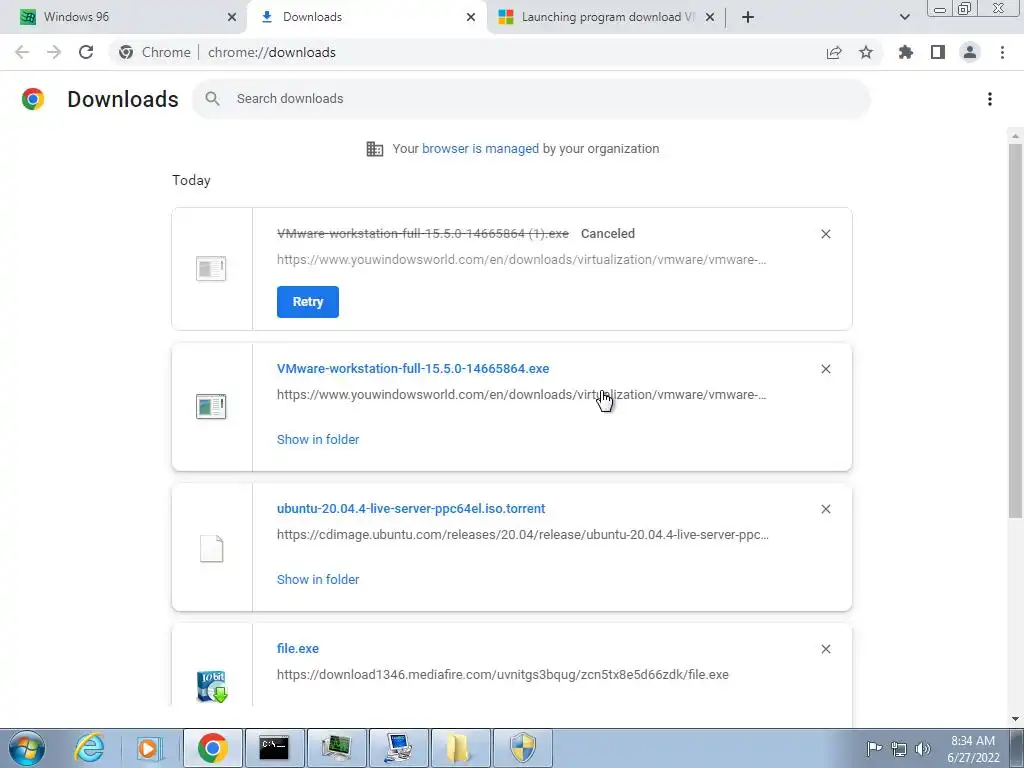Bookmark this page with the star icon
Screen dimensions: 1024x768
coord(866,52)
